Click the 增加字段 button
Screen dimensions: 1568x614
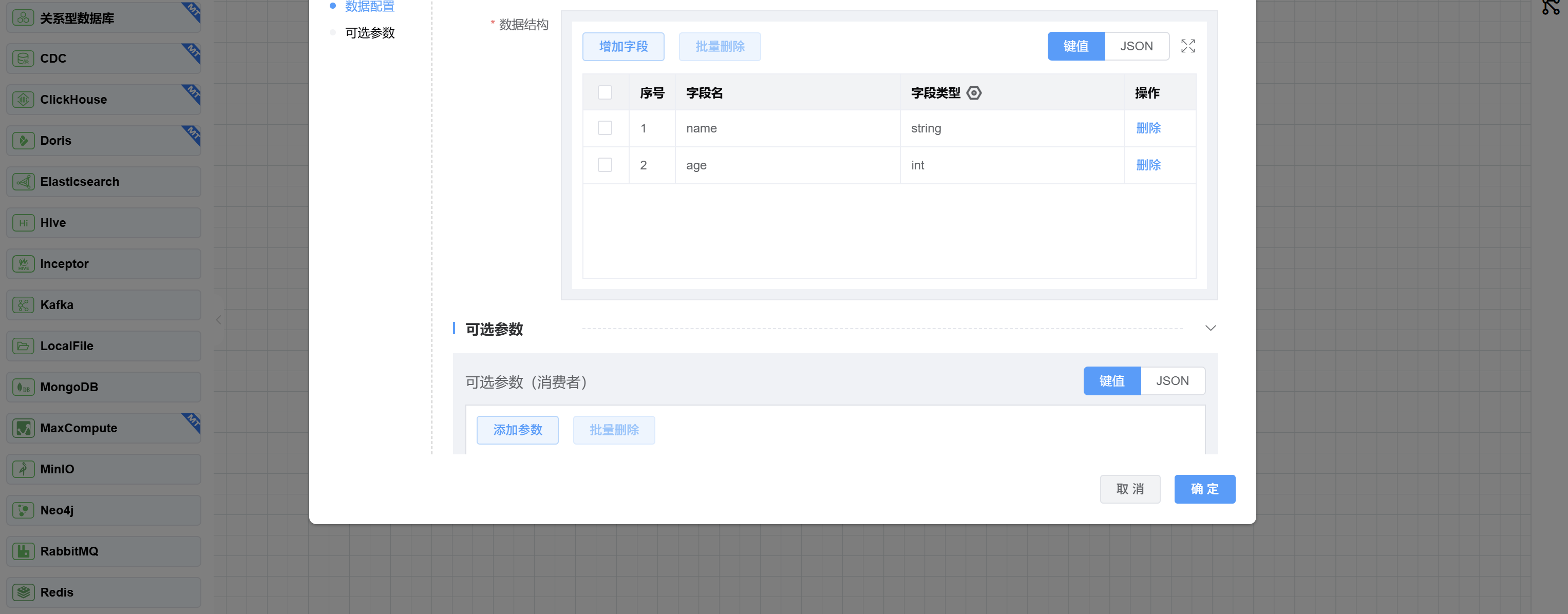point(622,46)
